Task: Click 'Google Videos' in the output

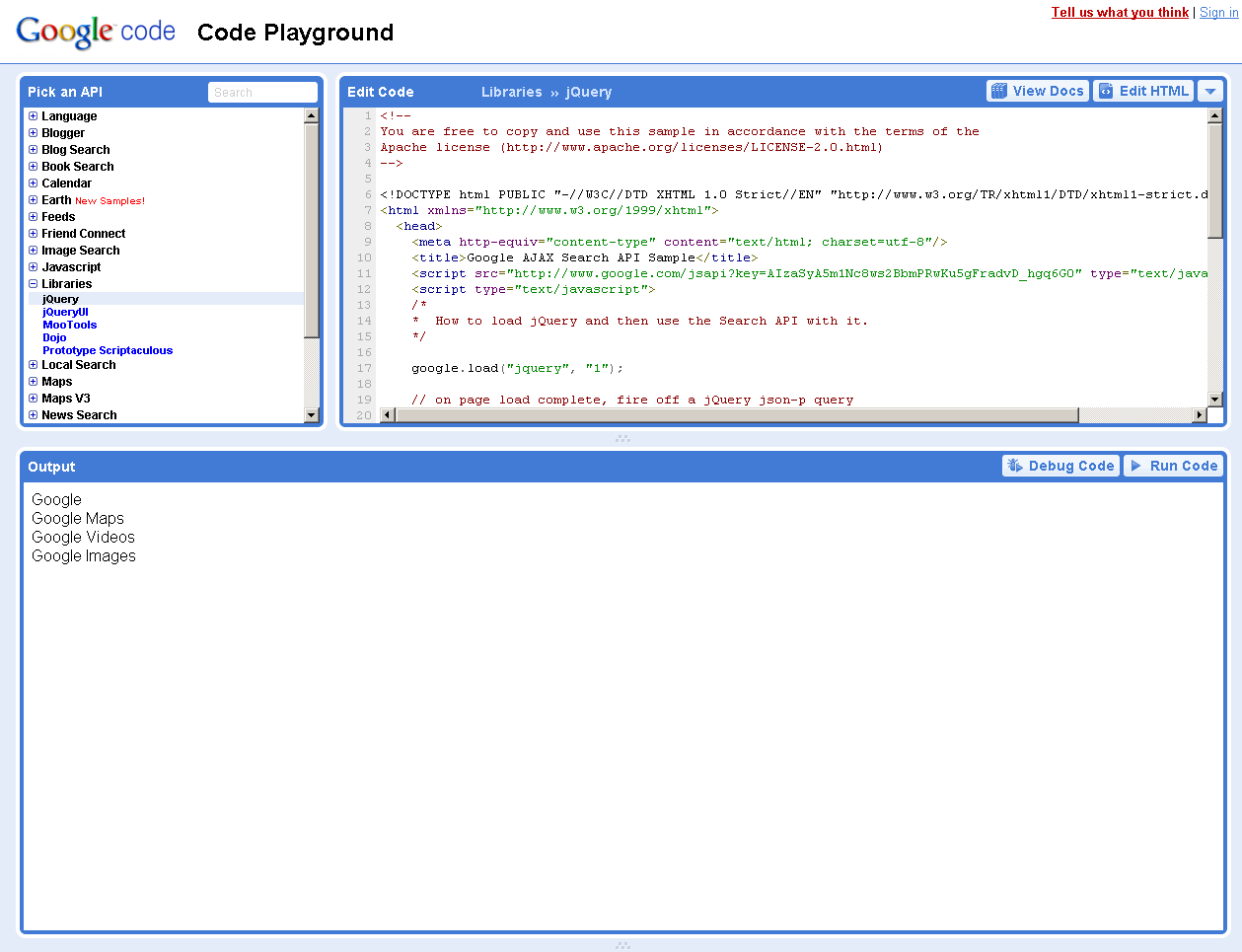Action: 83,537
